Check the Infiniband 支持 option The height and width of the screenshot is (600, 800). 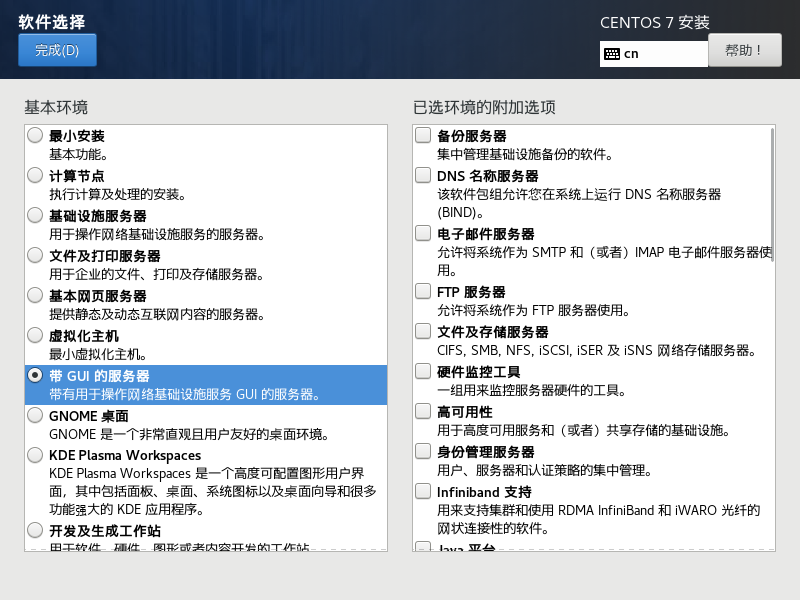coord(421,492)
